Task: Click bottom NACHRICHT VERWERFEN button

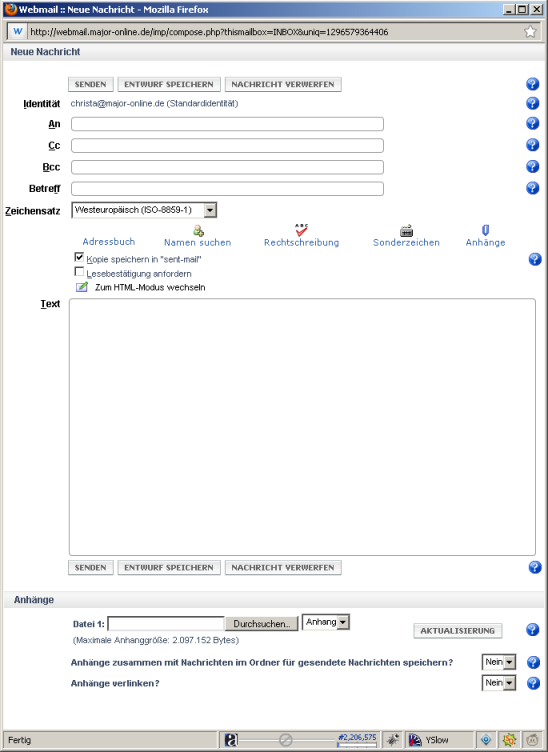Action: 283,567
